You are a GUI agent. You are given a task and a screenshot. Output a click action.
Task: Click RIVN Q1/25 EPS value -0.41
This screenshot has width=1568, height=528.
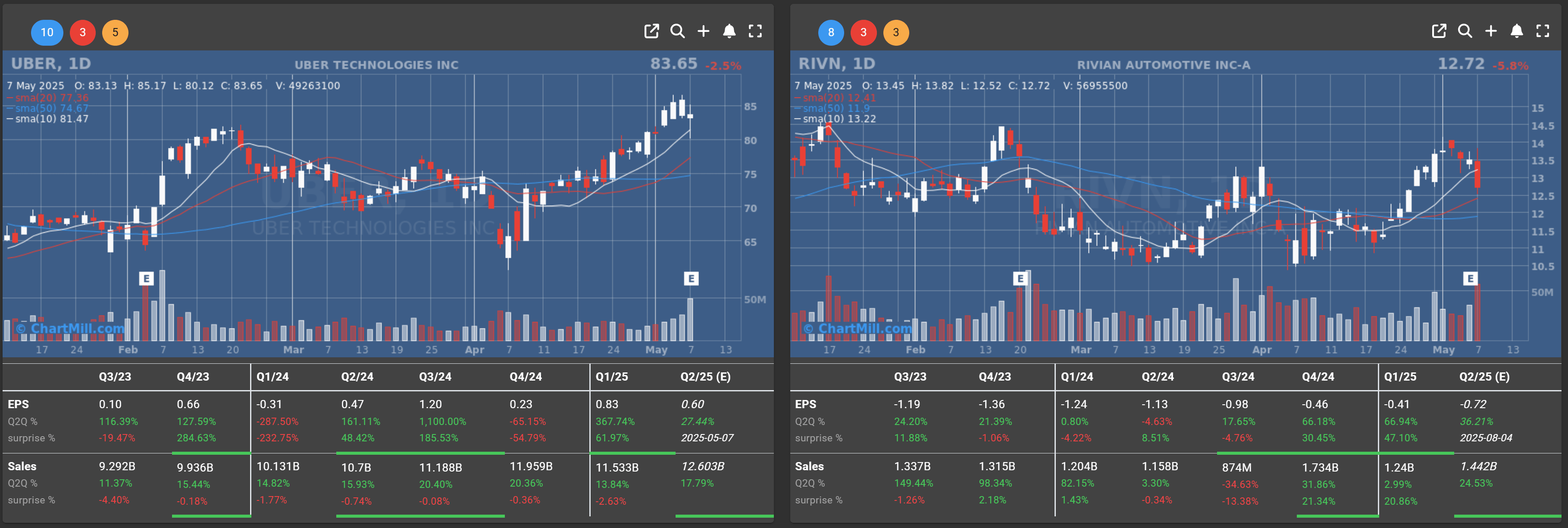(1396, 405)
